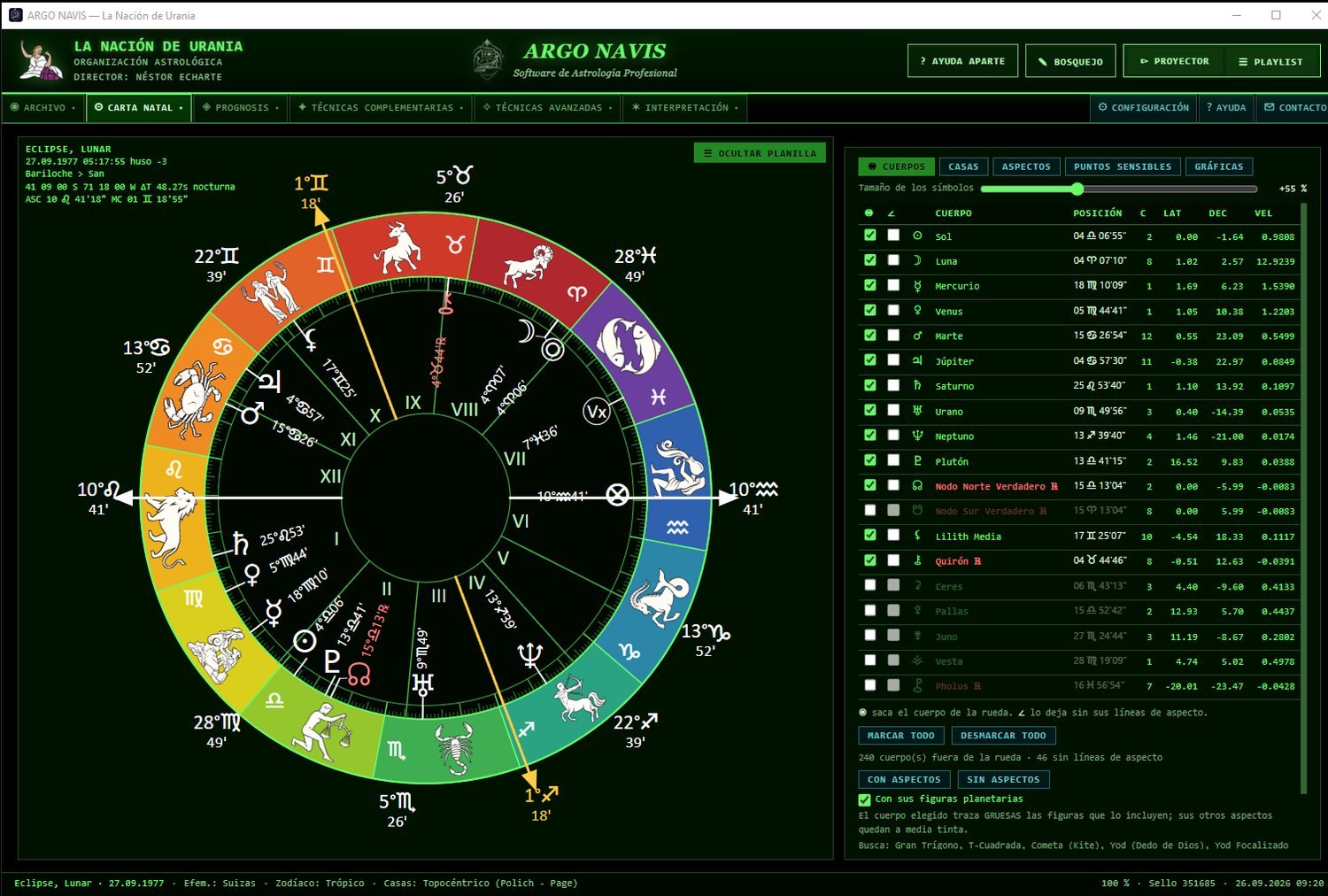Click the Scorpio scorpion figure on the wheel
This screenshot has width=1328, height=896.
tap(453, 748)
